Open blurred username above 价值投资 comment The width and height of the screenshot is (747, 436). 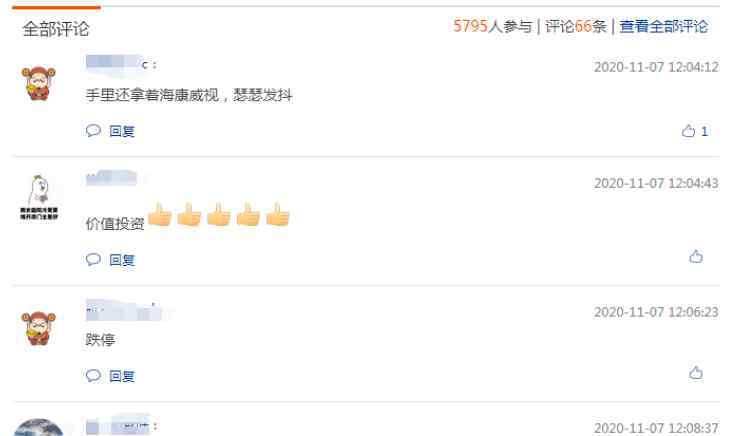point(111,179)
